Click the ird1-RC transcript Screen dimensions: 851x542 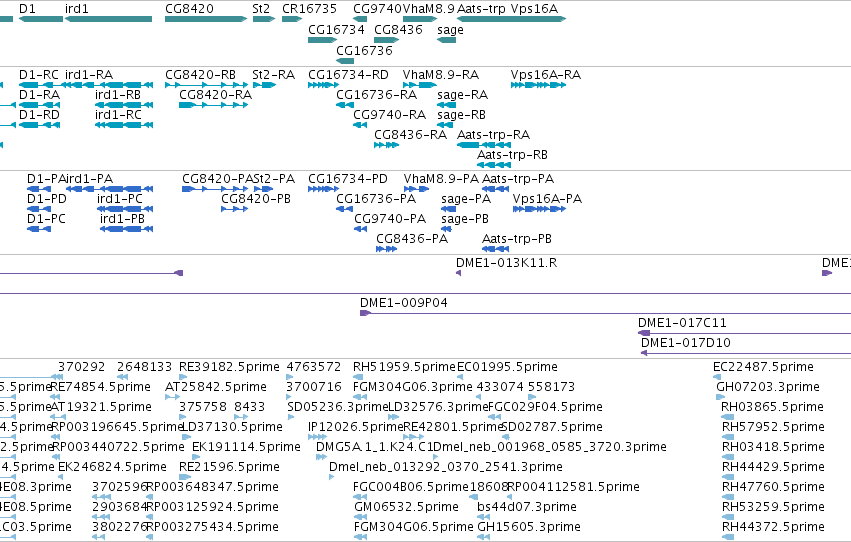tap(124, 125)
